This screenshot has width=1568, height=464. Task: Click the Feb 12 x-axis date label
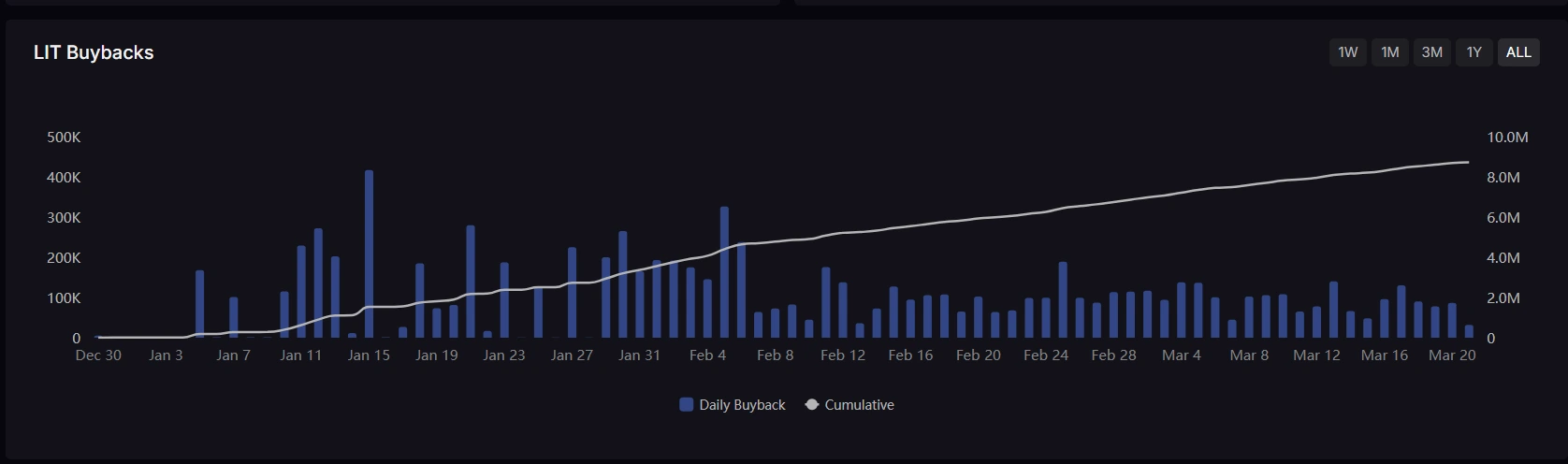[843, 355]
